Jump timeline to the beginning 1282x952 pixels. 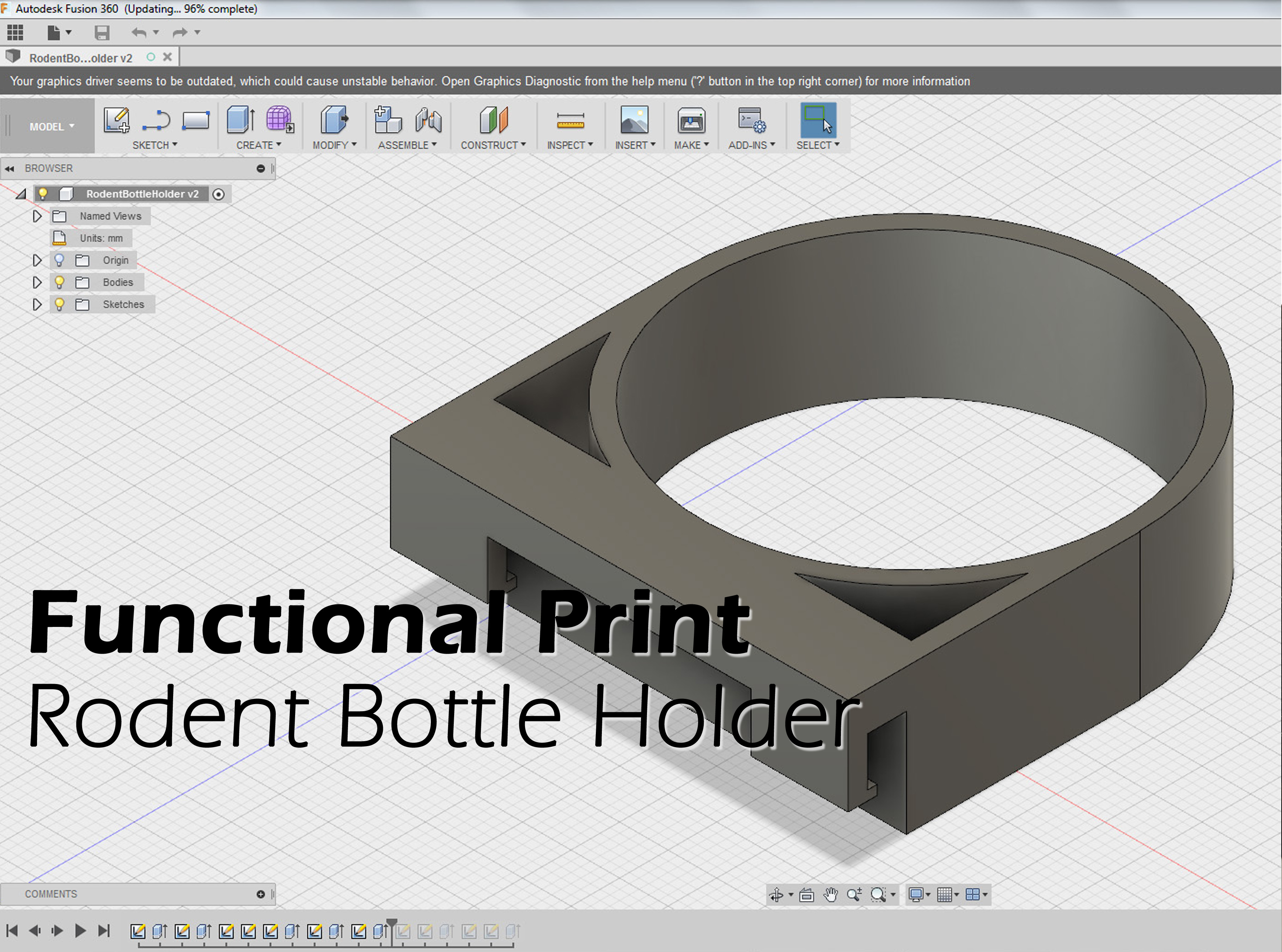tap(12, 930)
